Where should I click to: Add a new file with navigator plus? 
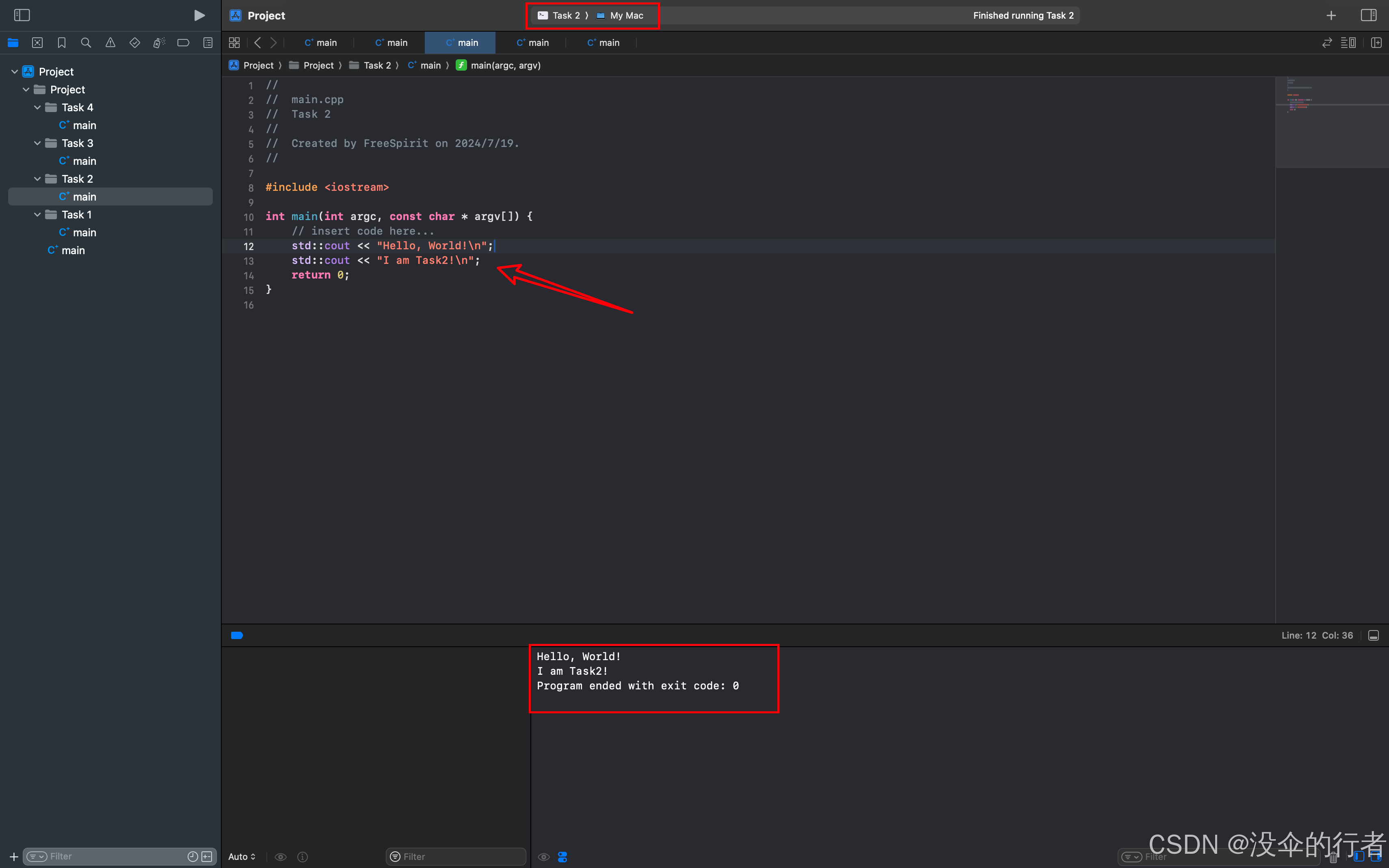pyautogui.click(x=14, y=857)
